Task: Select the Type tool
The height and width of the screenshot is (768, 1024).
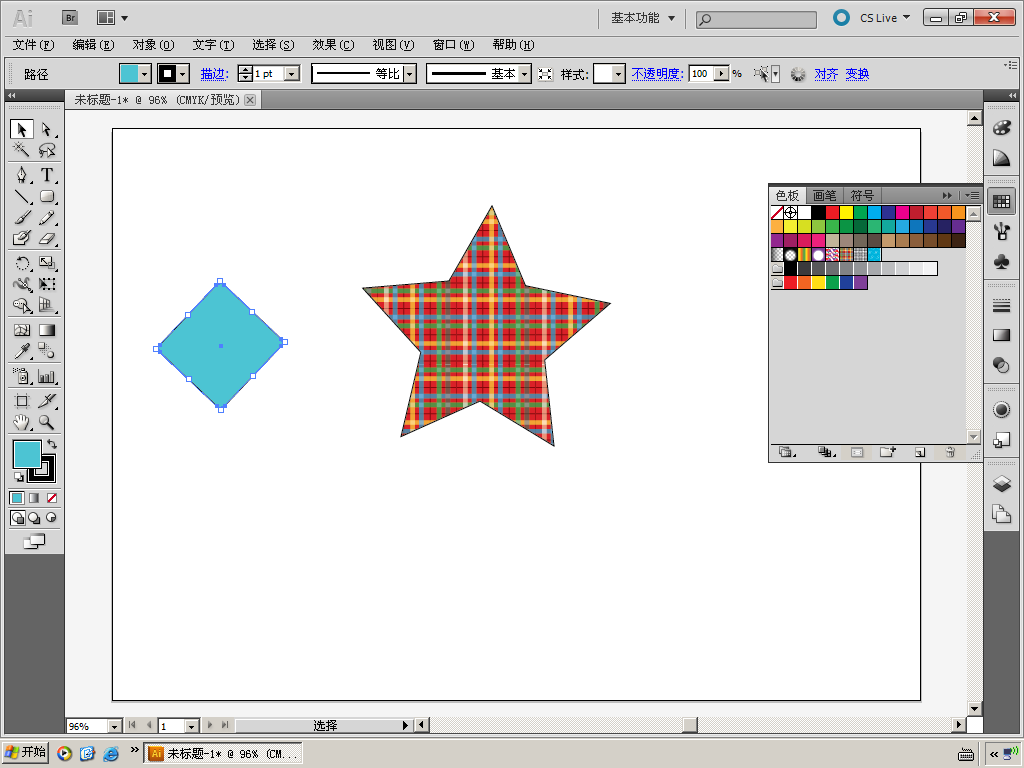Action: [x=47, y=174]
